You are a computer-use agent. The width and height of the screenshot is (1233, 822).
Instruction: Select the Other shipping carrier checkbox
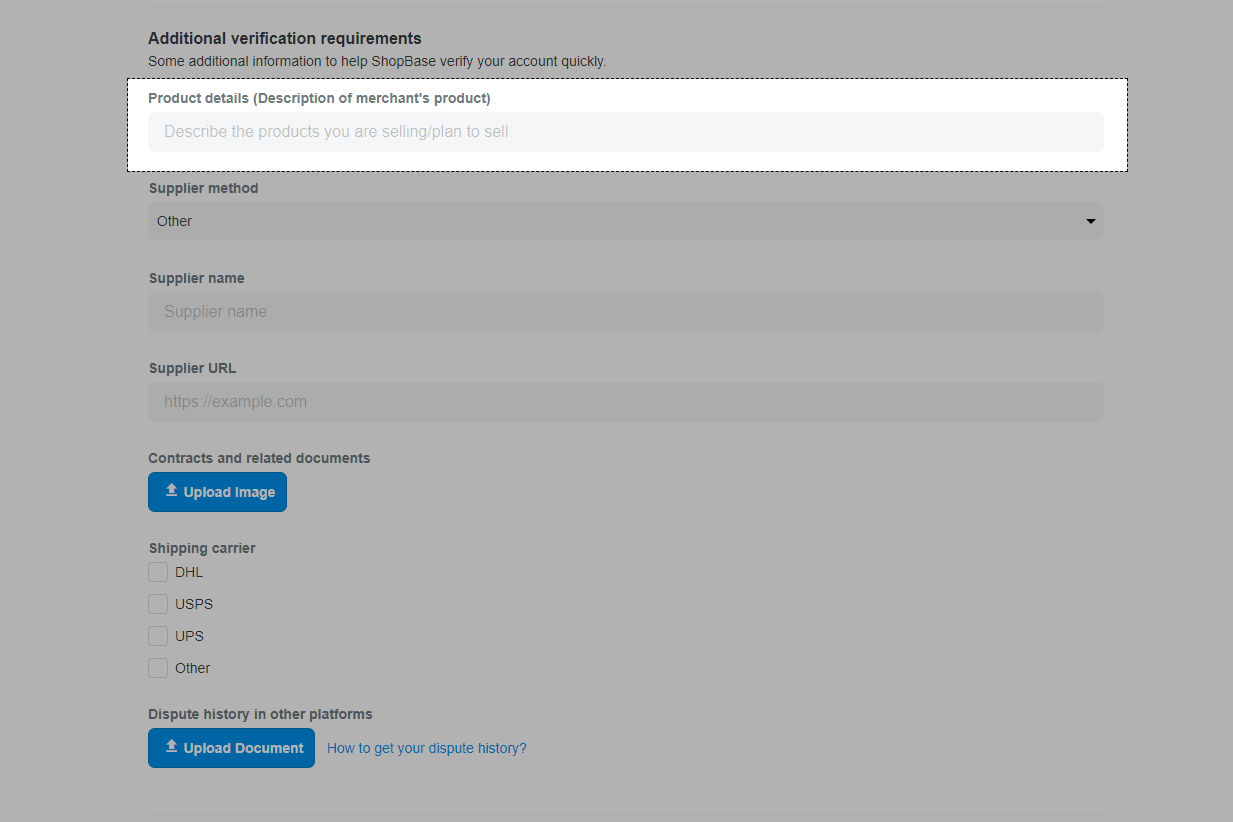(x=158, y=668)
